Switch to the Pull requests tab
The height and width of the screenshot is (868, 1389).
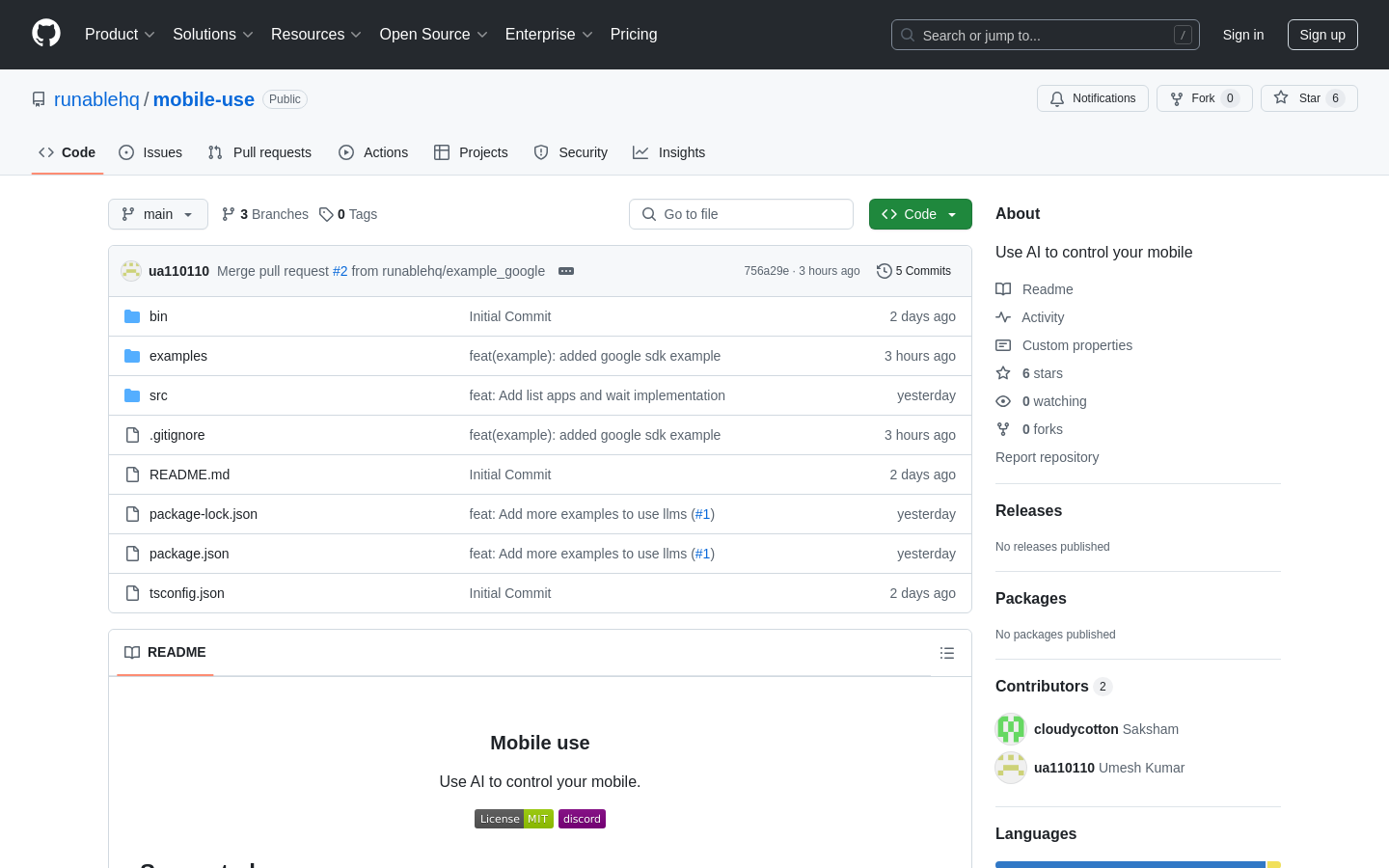[x=259, y=152]
